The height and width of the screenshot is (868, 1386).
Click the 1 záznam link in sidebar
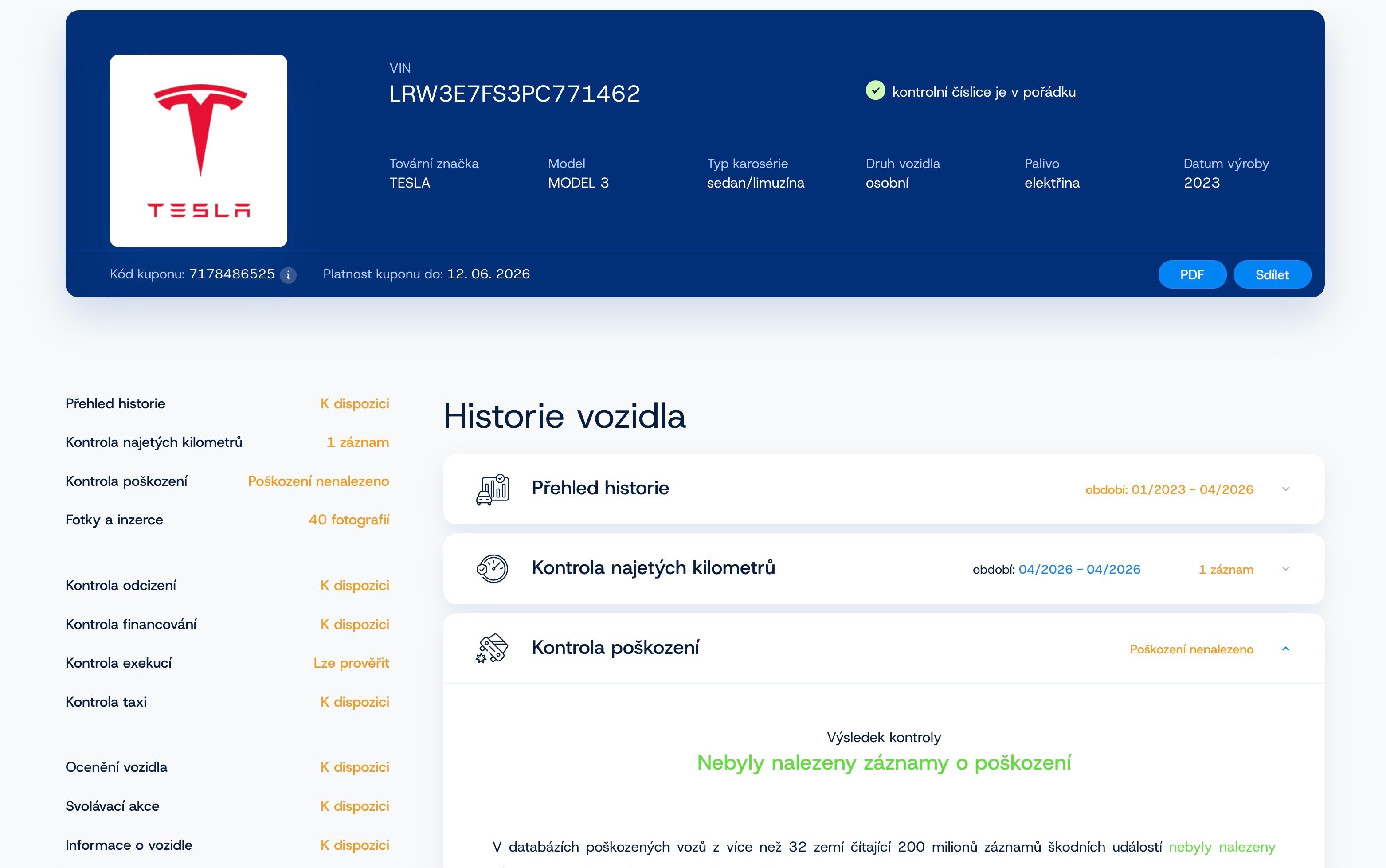(x=358, y=442)
